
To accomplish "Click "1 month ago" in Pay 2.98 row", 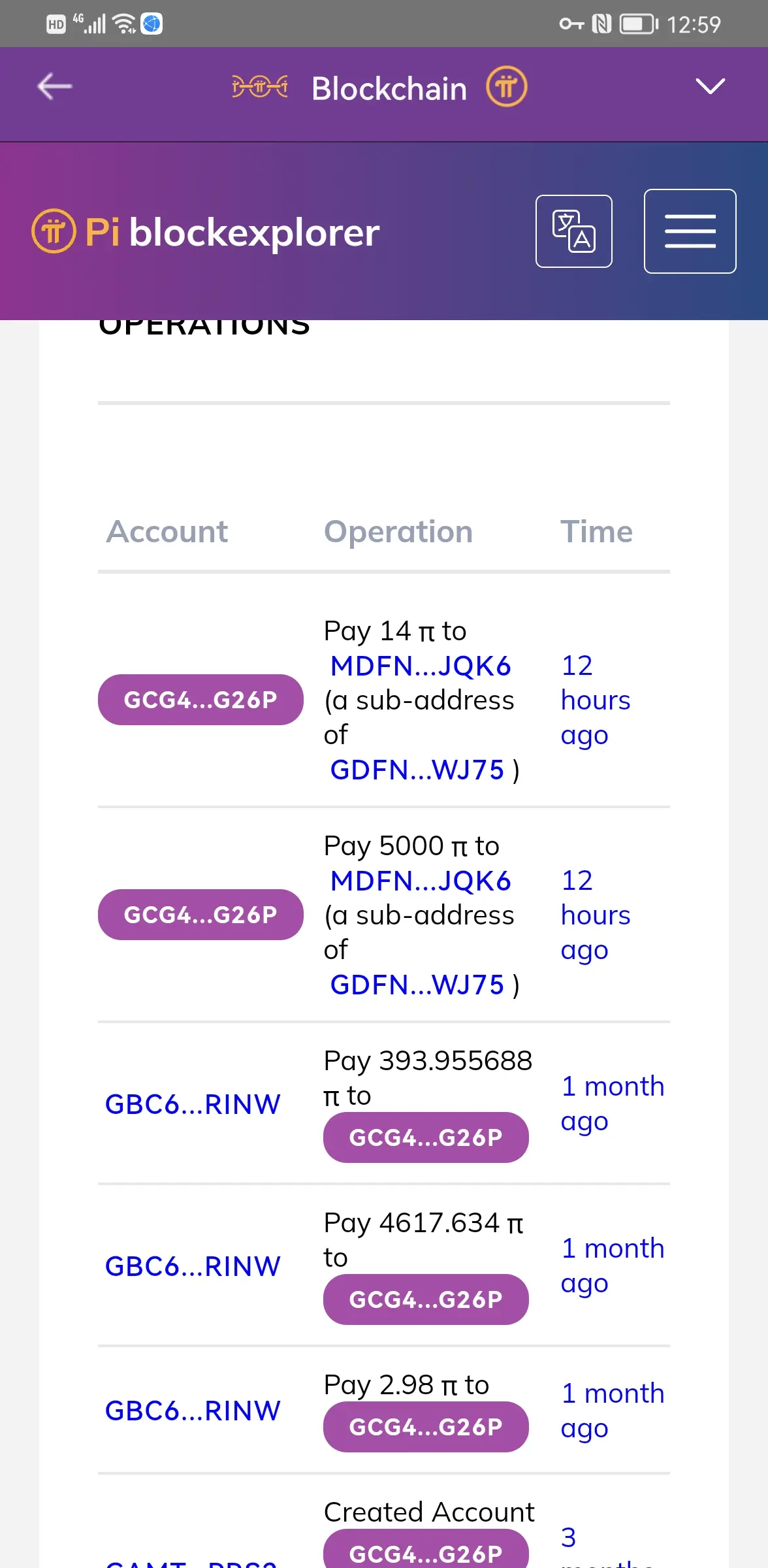I will tap(612, 1411).
